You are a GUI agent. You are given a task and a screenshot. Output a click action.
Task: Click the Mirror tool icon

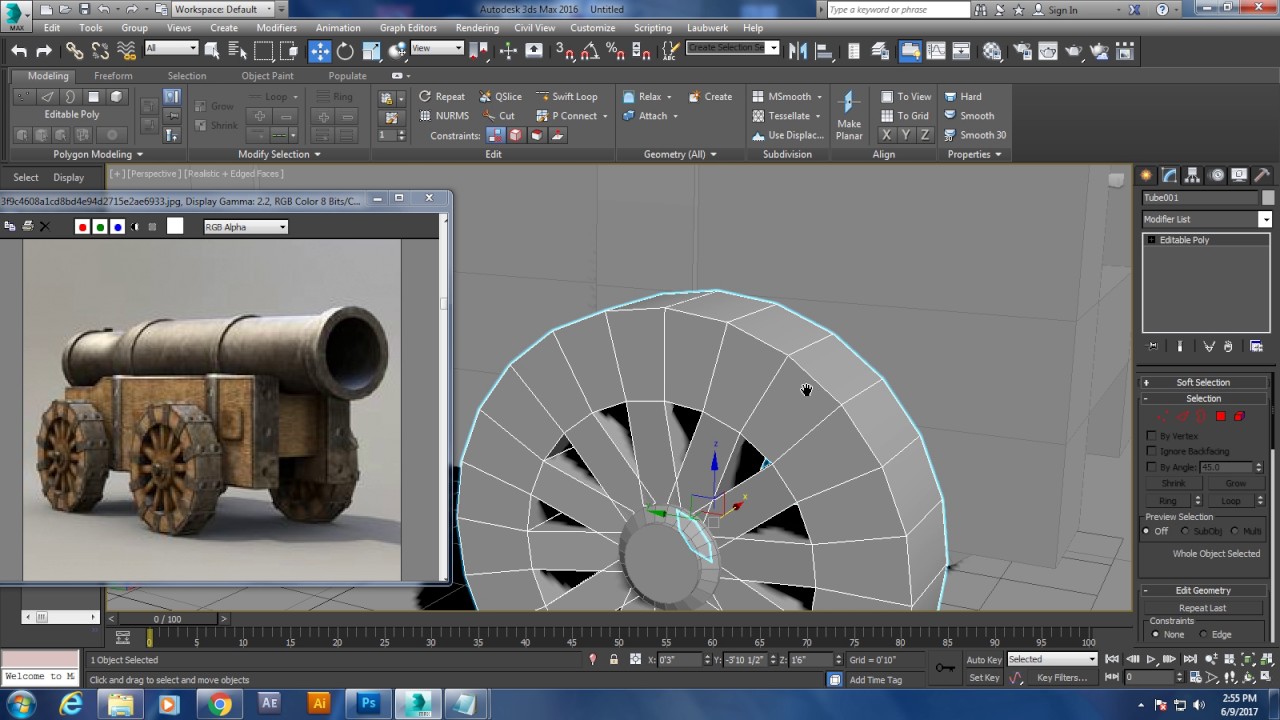798,51
